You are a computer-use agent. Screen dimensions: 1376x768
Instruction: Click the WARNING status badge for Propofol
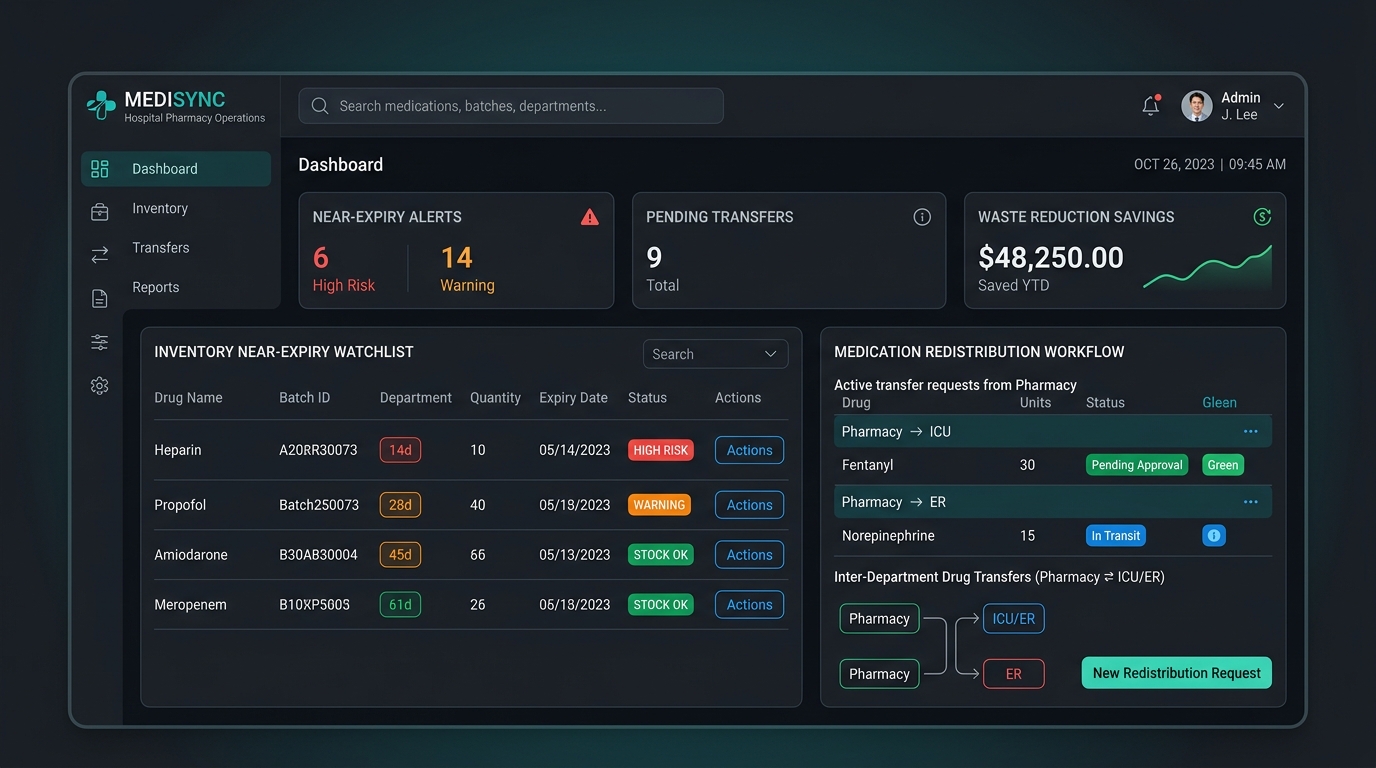coord(659,505)
